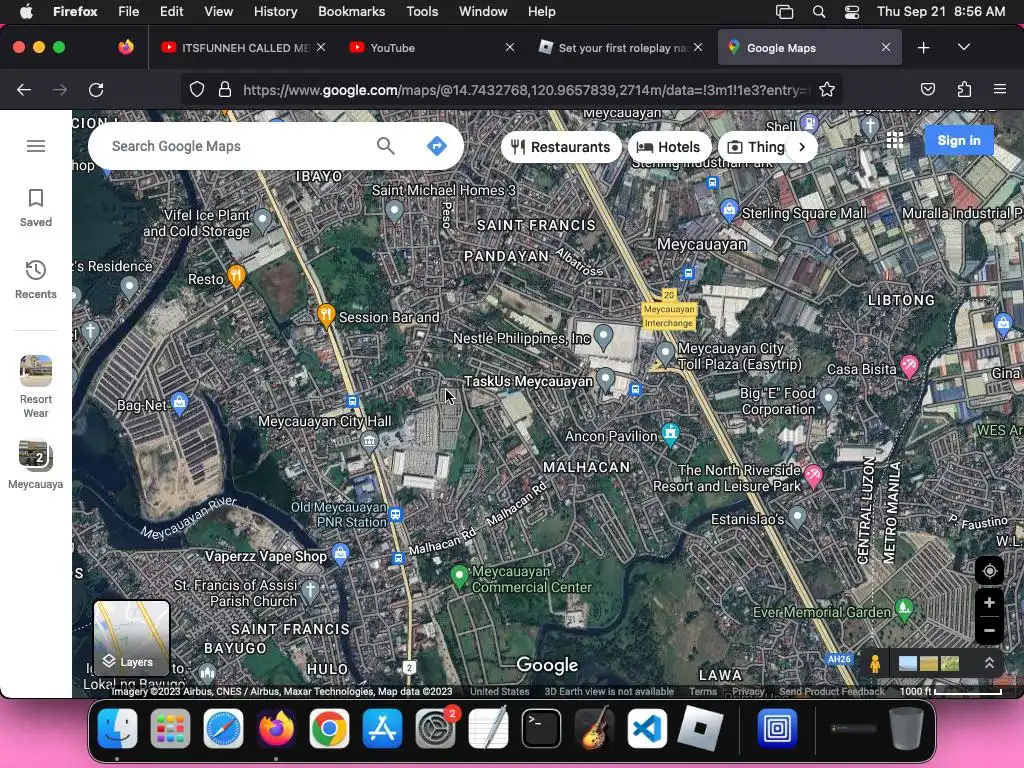Screen dimensions: 1024x768
Task: Switch to the YouTube tab
Action: (x=431, y=48)
